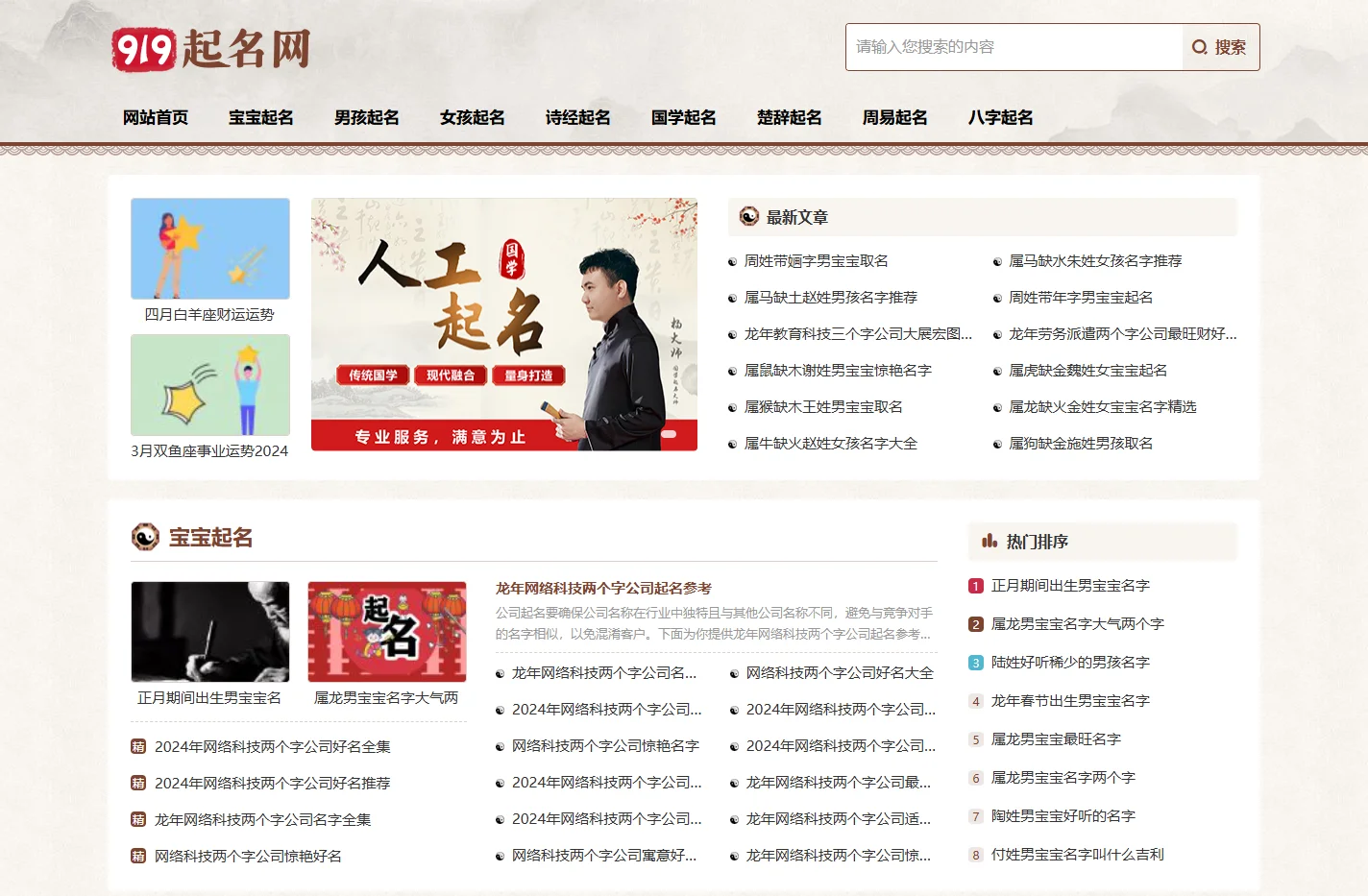Click recommend icon beside 2024年网络科技两个字公司好名推荐
This screenshot has height=896, width=1368.
coord(138,783)
